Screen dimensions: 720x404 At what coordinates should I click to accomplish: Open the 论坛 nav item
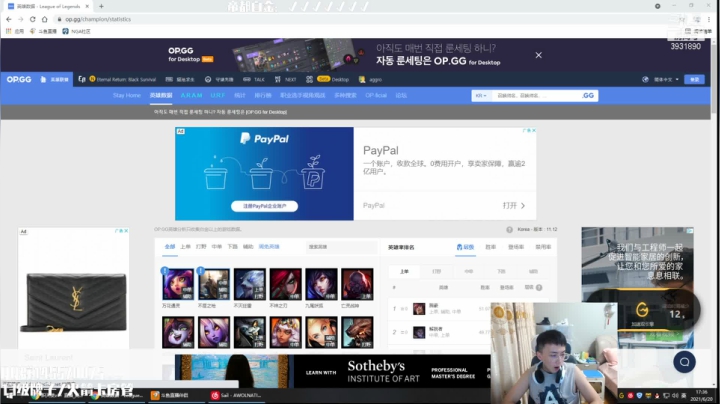click(401, 95)
